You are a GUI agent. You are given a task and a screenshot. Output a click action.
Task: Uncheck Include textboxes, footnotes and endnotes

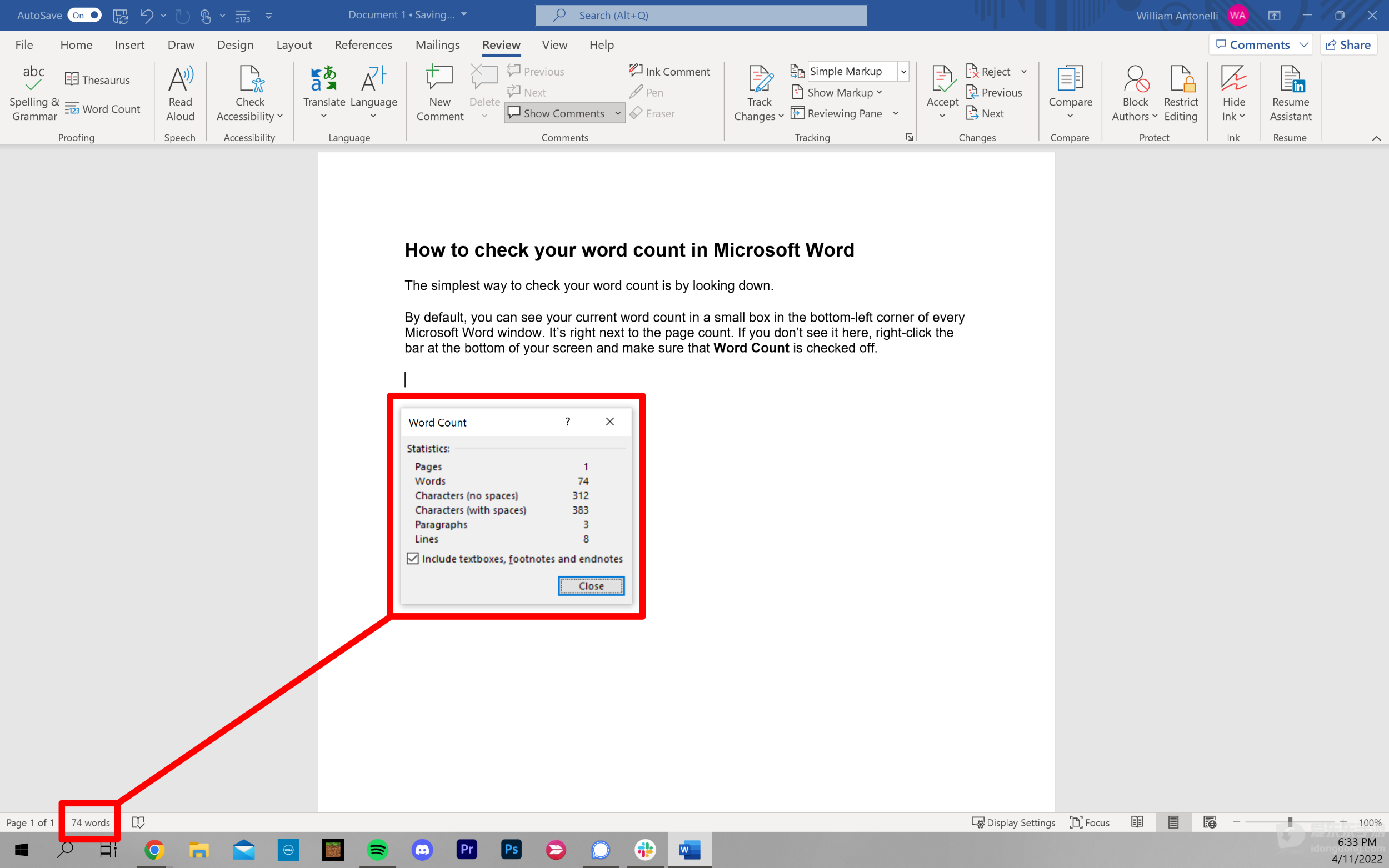[x=413, y=559]
